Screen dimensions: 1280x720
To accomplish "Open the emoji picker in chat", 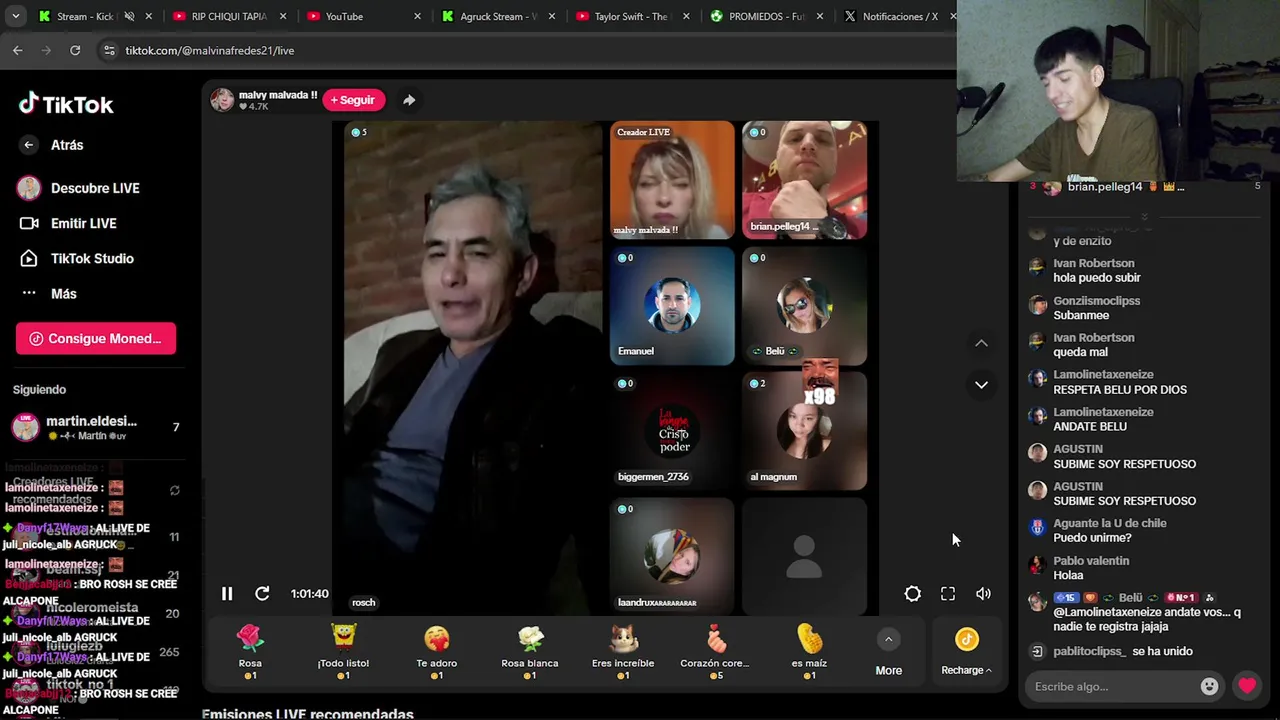I will [x=1209, y=687].
